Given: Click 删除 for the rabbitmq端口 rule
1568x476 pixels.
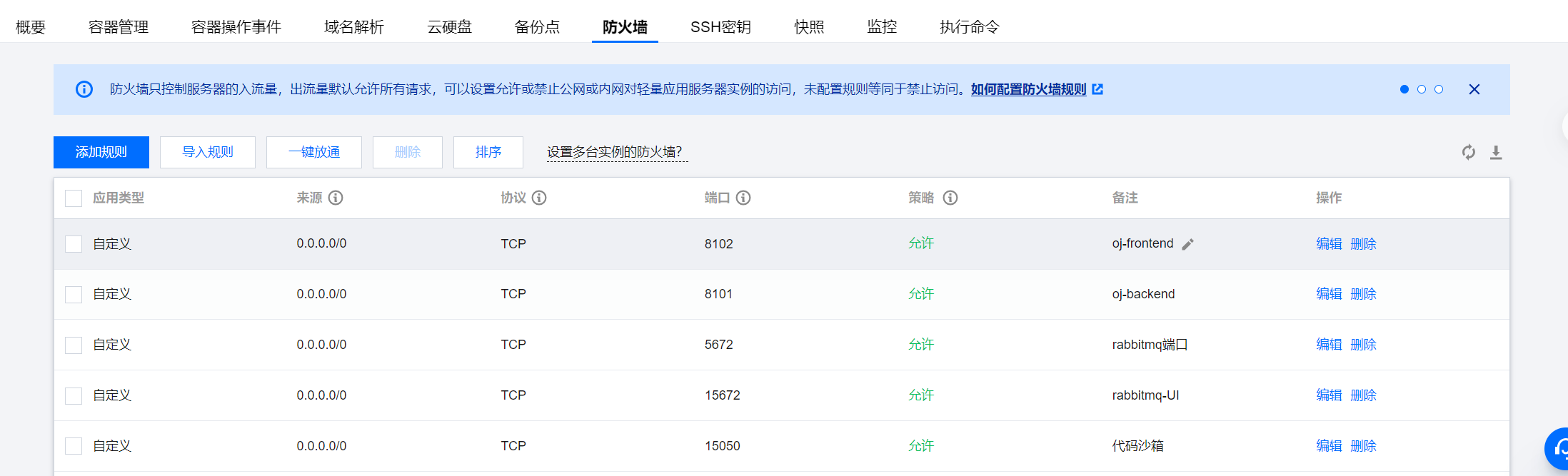Looking at the screenshot, I should click(x=1363, y=345).
